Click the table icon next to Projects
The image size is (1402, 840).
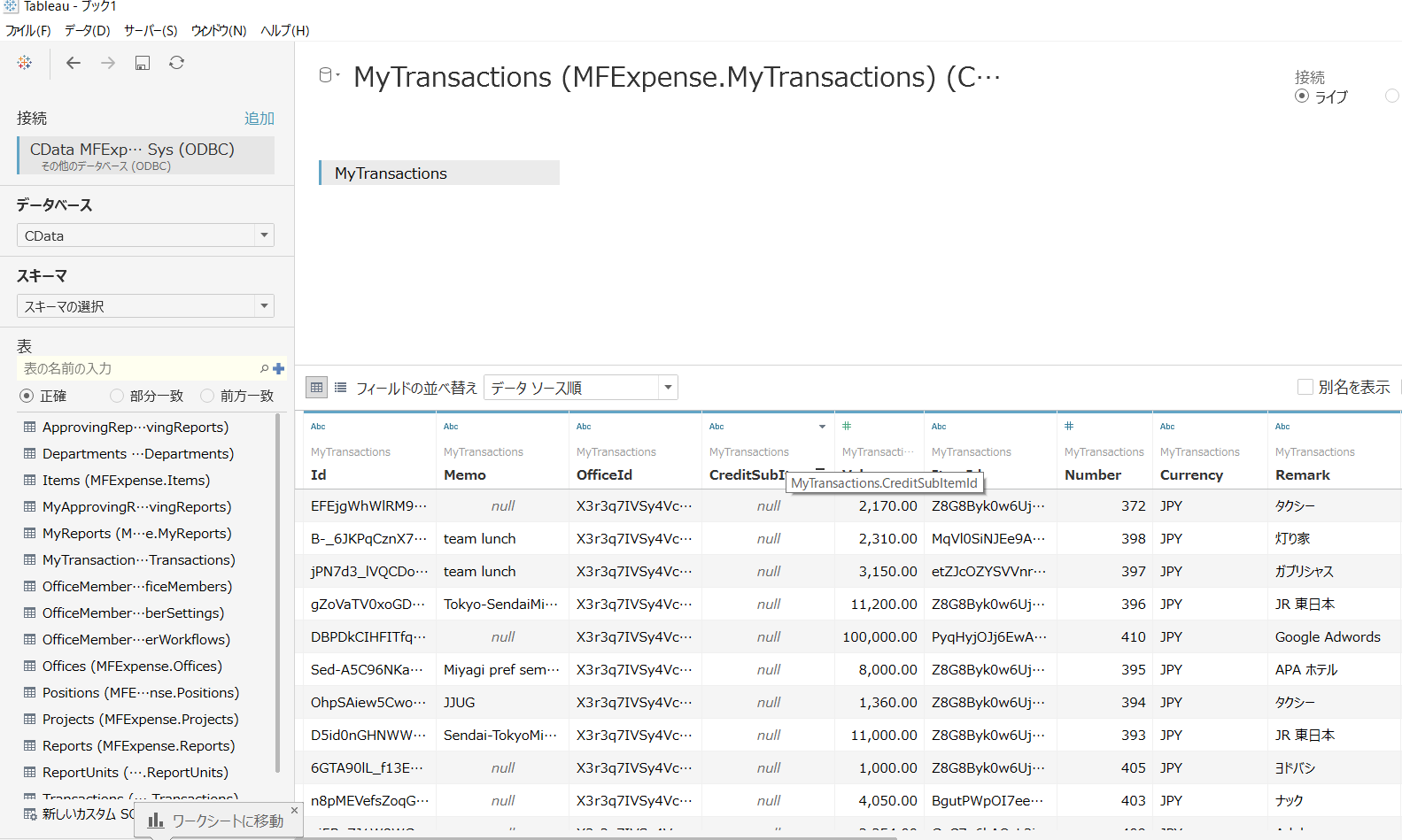tap(30, 719)
